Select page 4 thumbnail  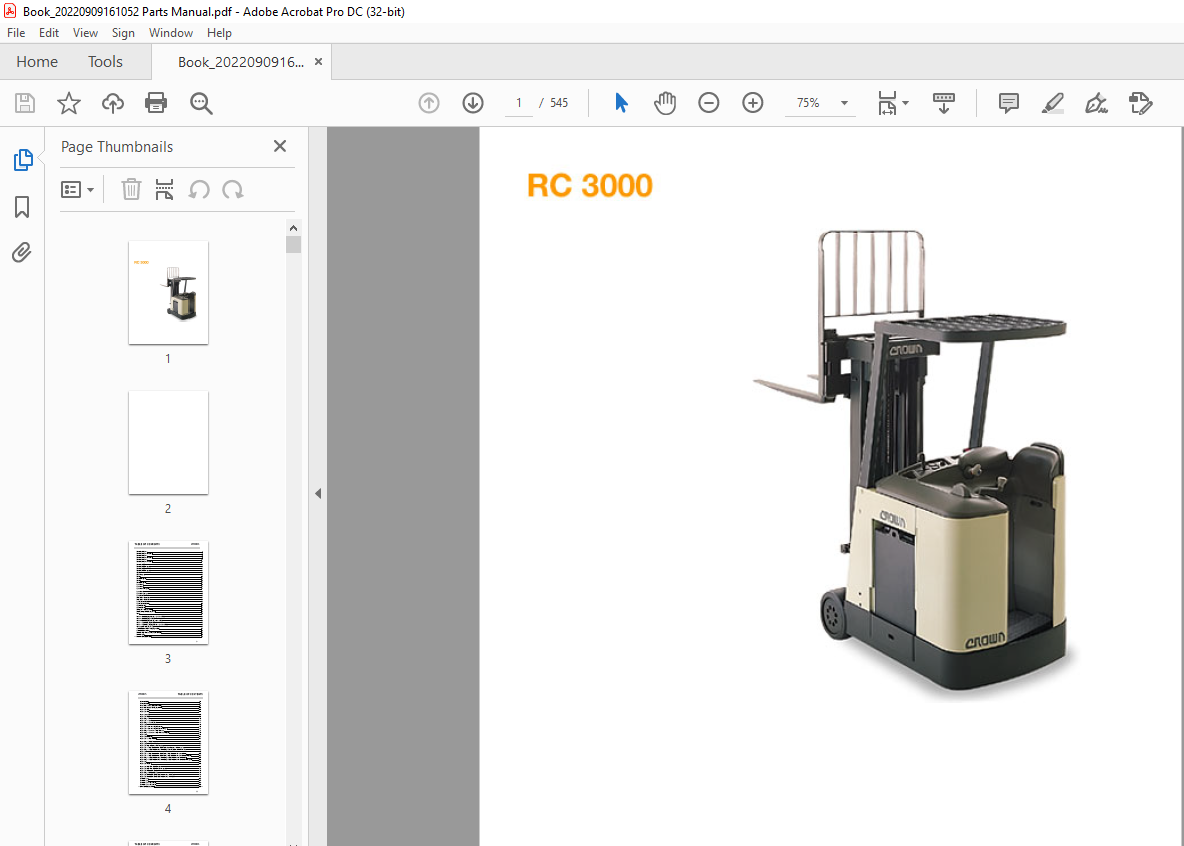click(168, 743)
